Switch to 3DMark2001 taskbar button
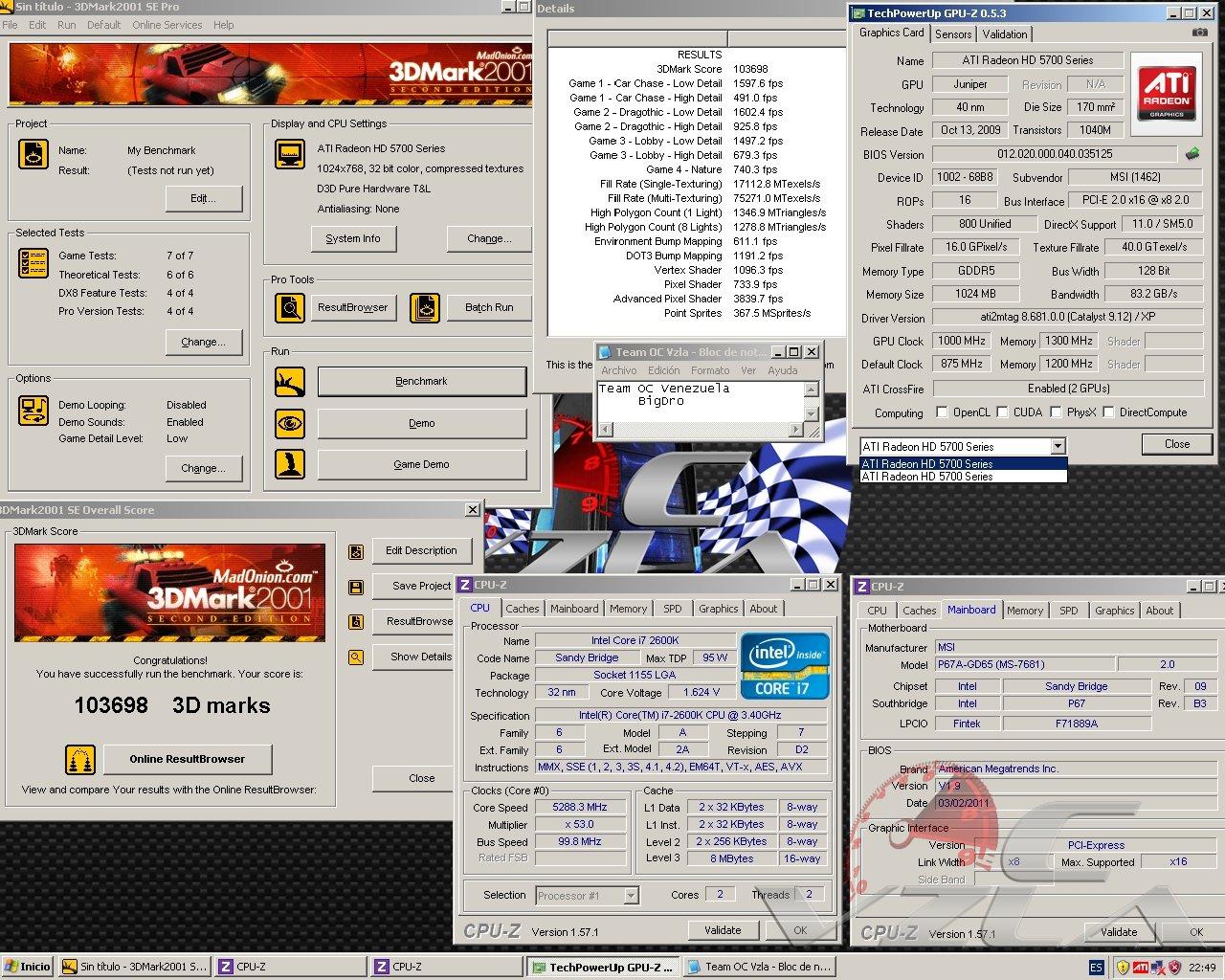1225x980 pixels. point(134,967)
